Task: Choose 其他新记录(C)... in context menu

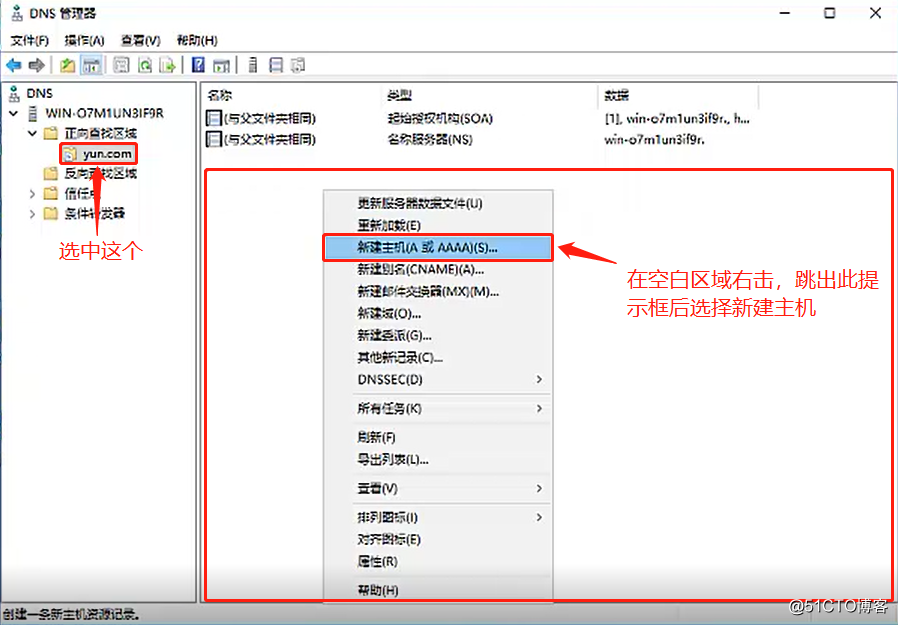Action: [x=438, y=357]
